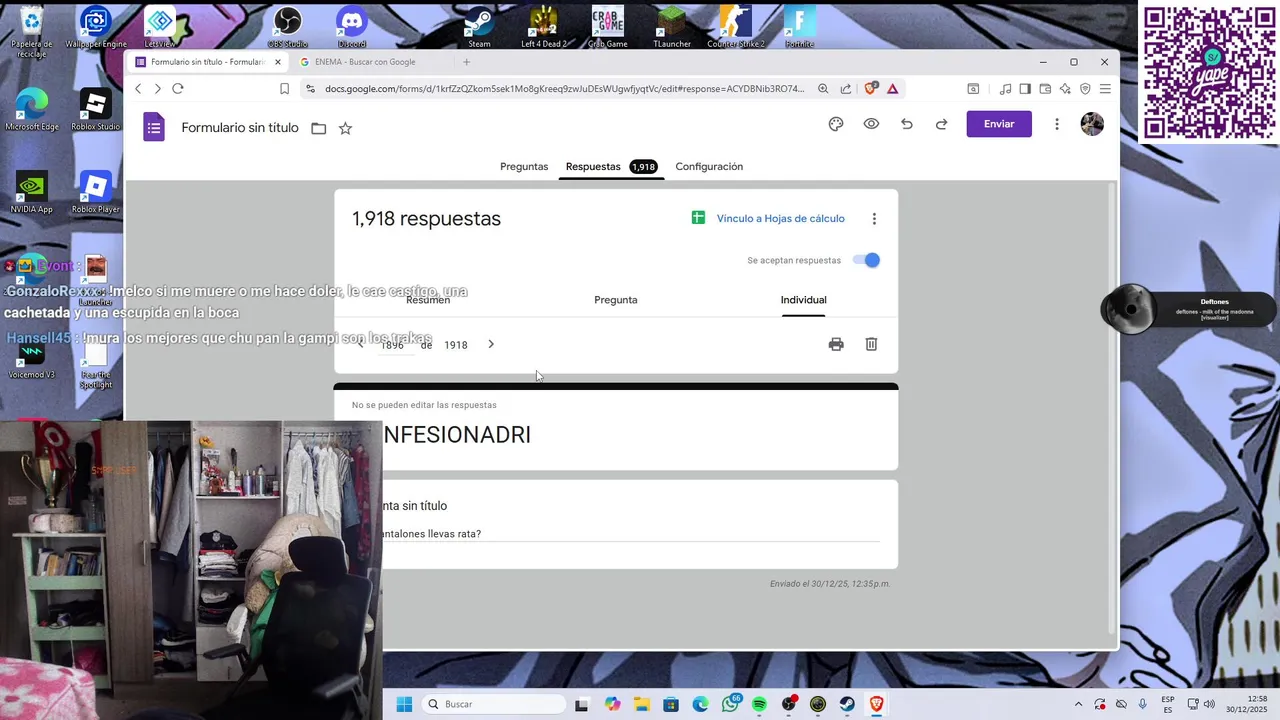Delete the current response trash icon
This screenshot has height=720, width=1280.
(871, 344)
